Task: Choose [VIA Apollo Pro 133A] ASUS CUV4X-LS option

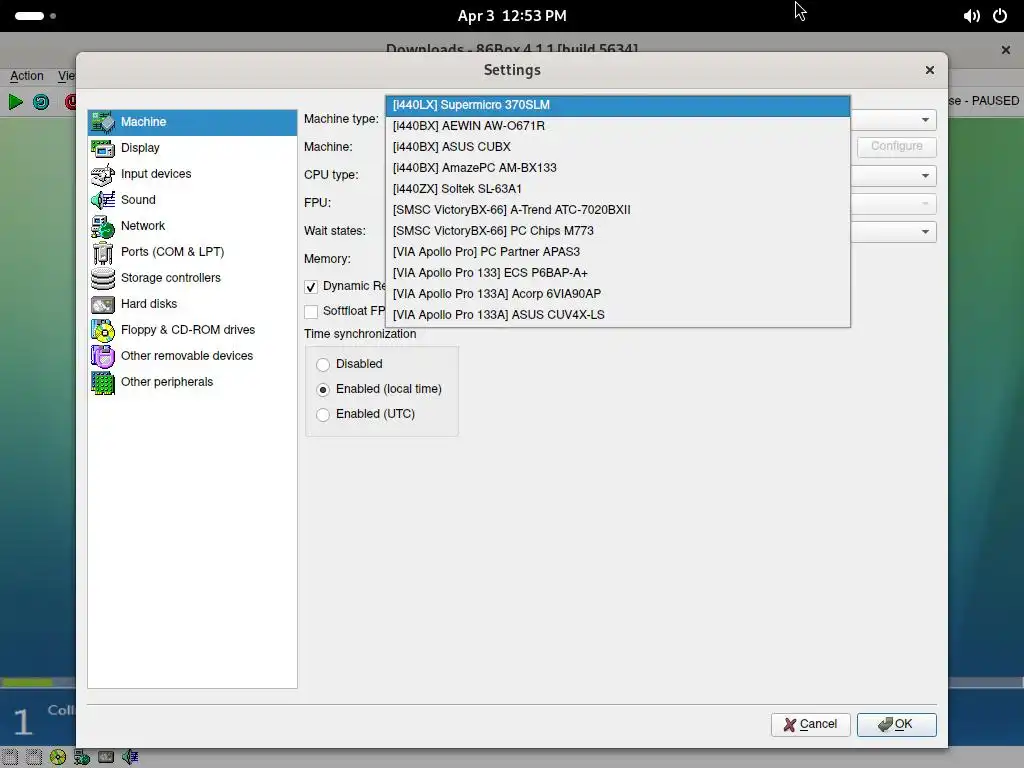Action: tap(618, 314)
